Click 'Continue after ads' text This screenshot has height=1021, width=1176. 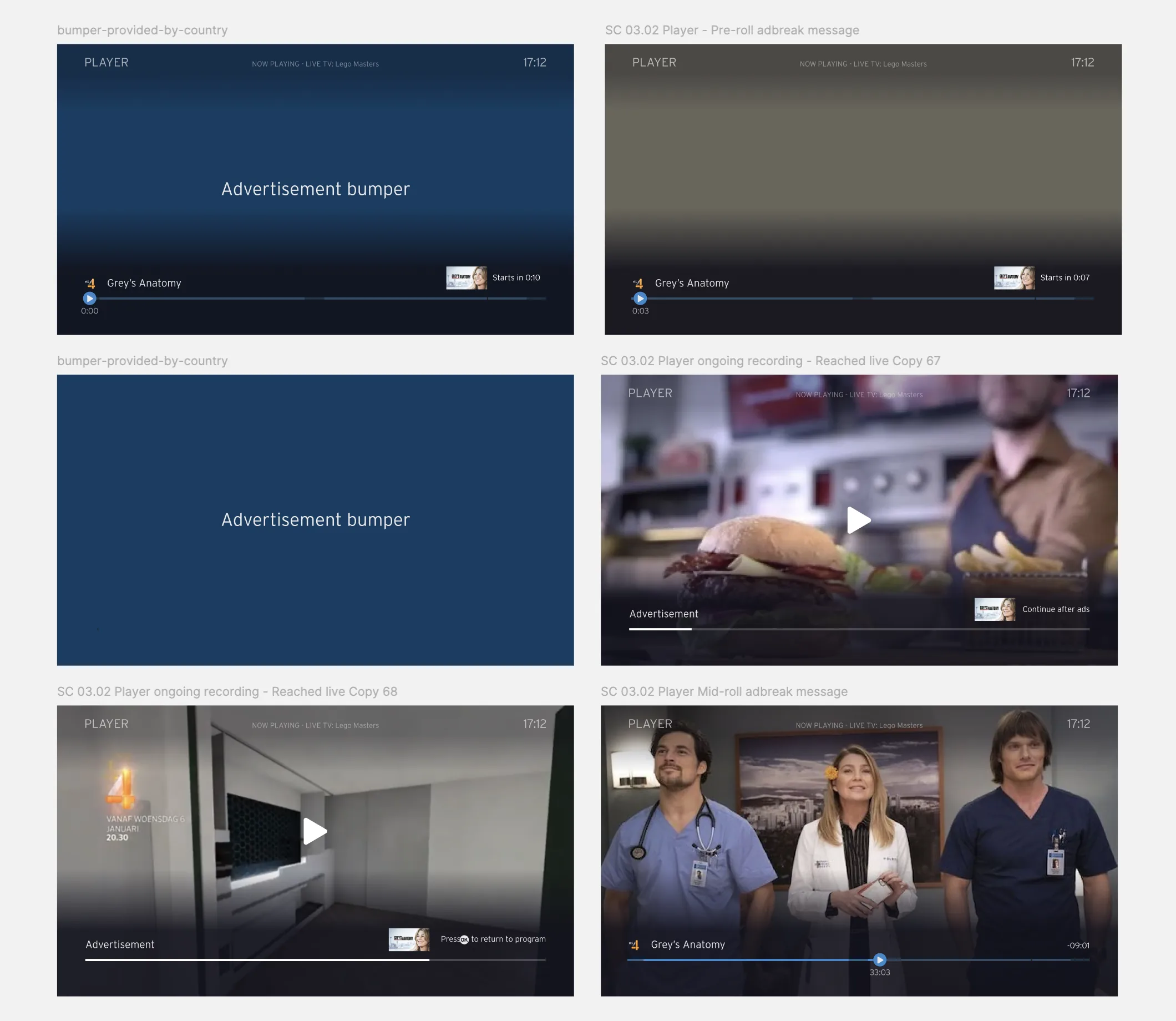coord(1056,609)
